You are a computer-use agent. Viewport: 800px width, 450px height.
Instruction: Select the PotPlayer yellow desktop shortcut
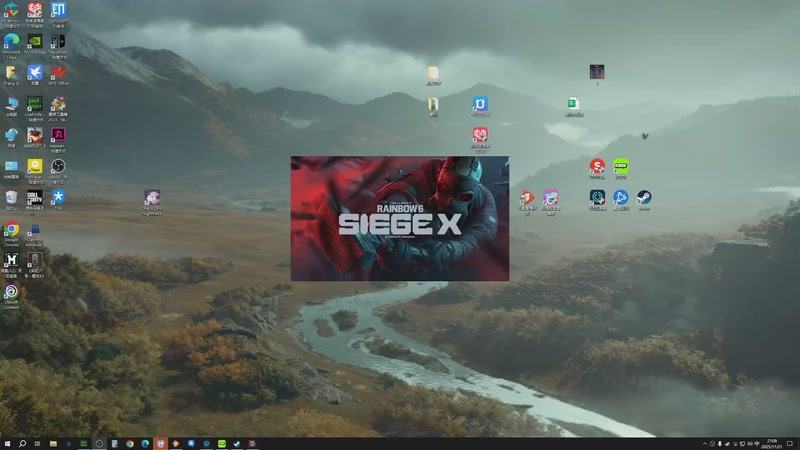(x=35, y=166)
